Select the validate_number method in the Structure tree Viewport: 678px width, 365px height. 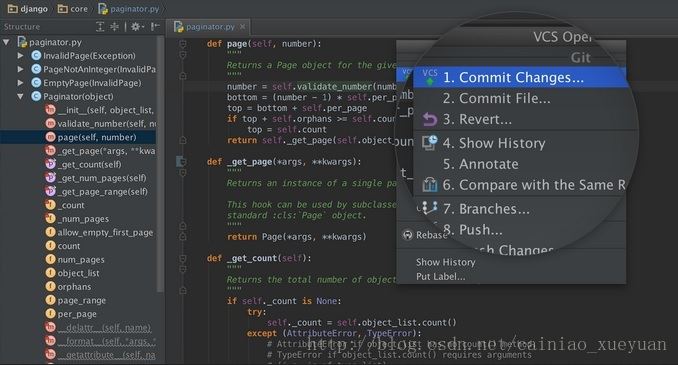(101, 124)
